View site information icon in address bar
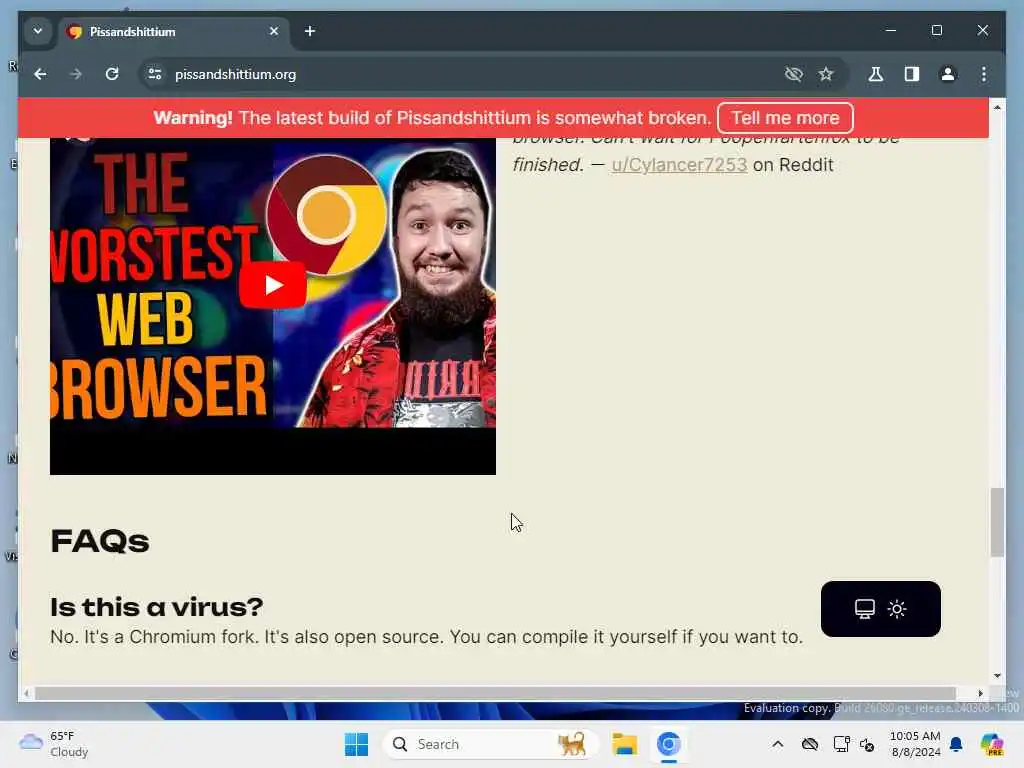This screenshot has width=1024, height=768. click(155, 74)
